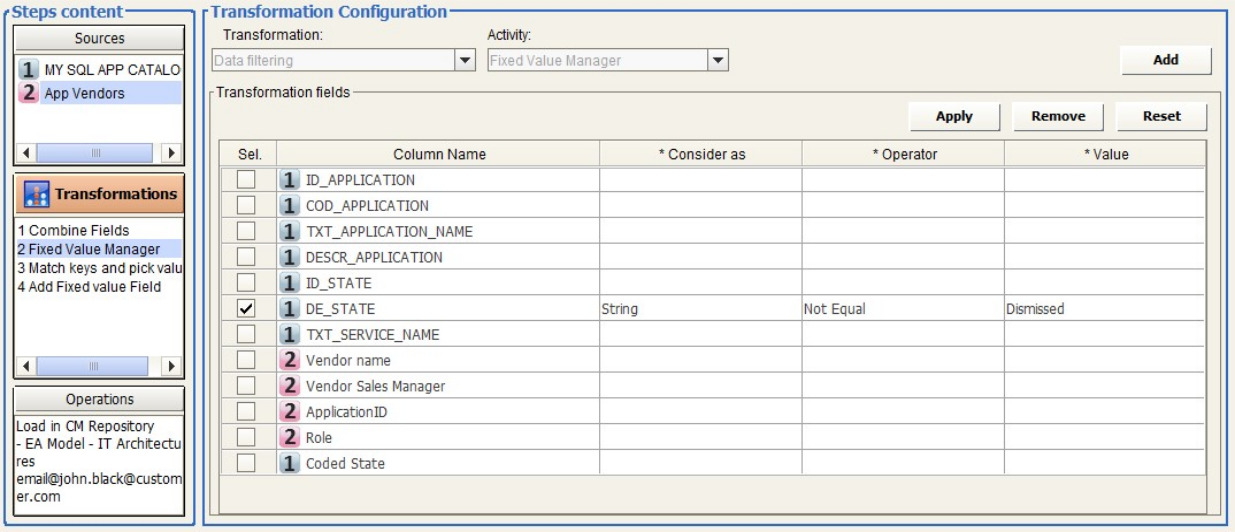Open the Transformation dropdown arrow
This screenshot has width=1235, height=532.
(465, 61)
